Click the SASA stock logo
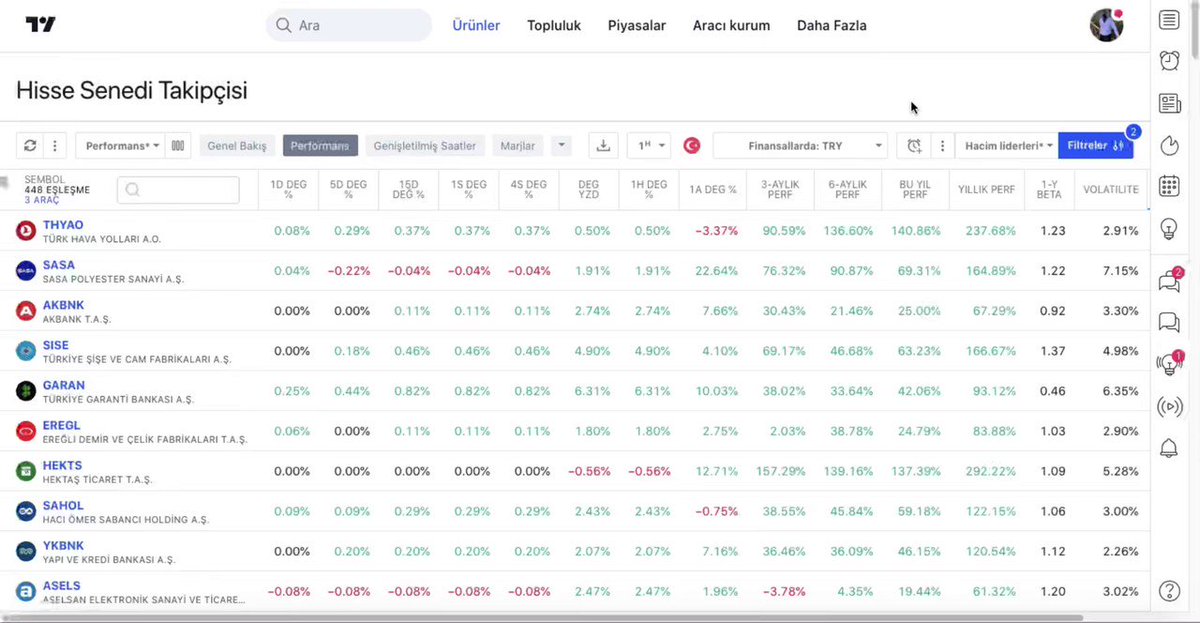Image resolution: width=1200 pixels, height=623 pixels. point(26,271)
